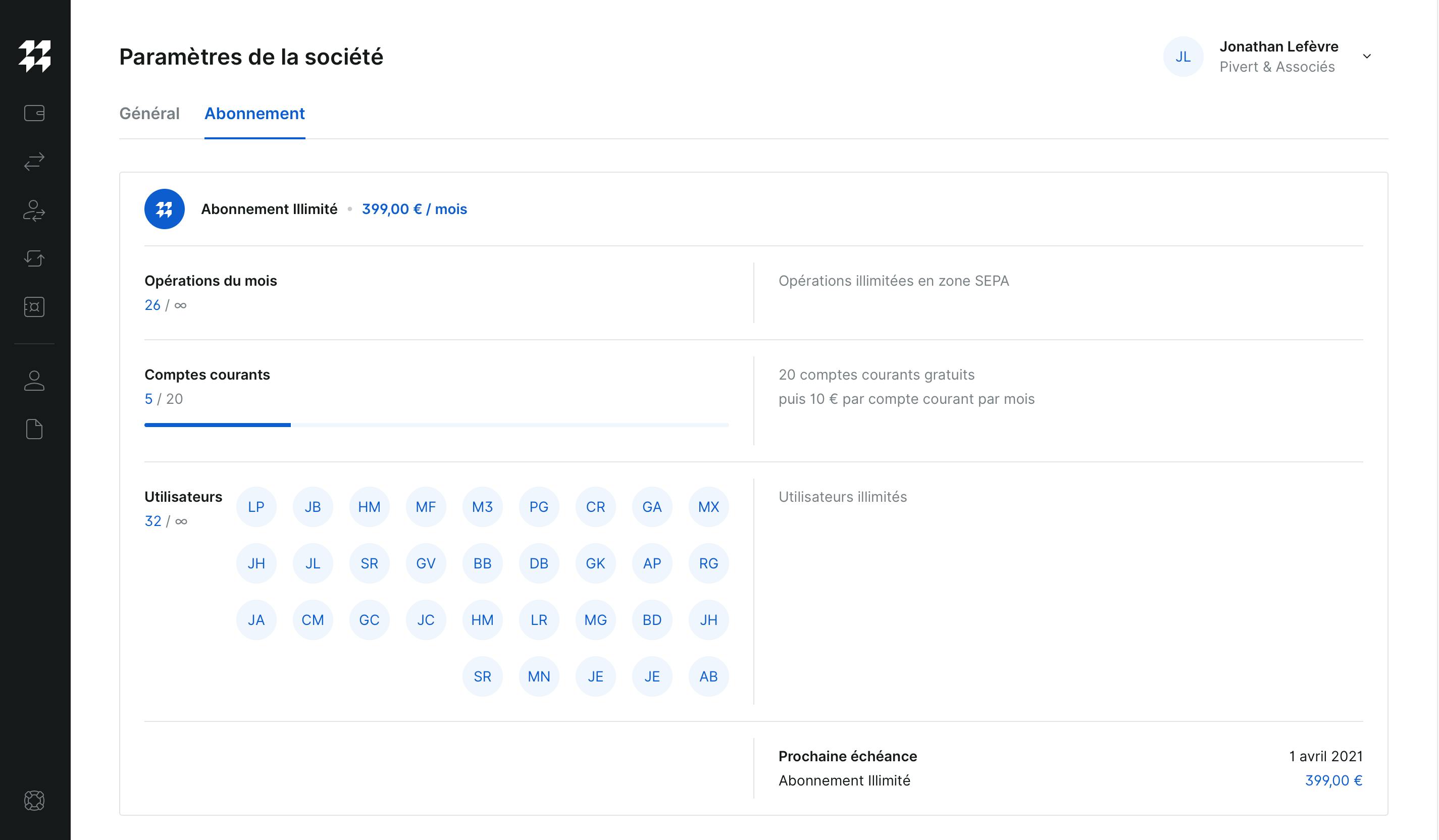The image size is (1439, 840).
Task: Click the Jonathan Lefèvre name in header
Action: coord(1279,46)
